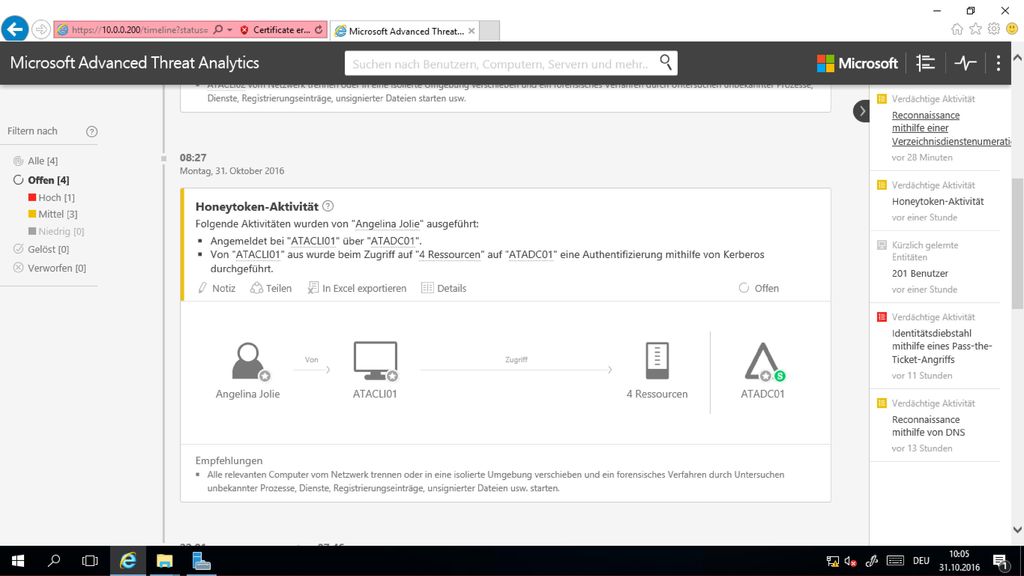Filter by Mittel [3] severity

(x=53, y=214)
